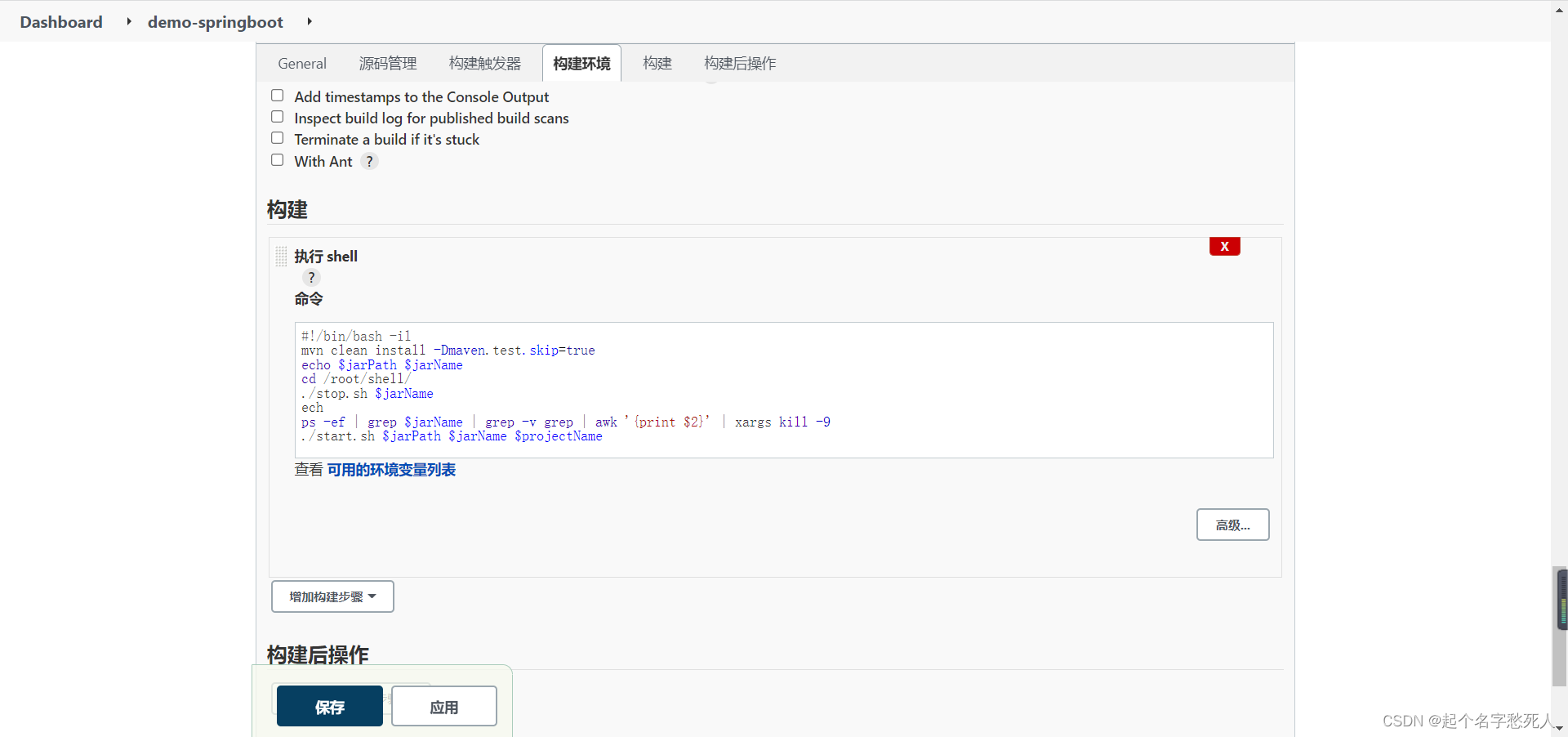The image size is (1568, 737).
Task: Switch to the 构建 tab
Action: [657, 64]
